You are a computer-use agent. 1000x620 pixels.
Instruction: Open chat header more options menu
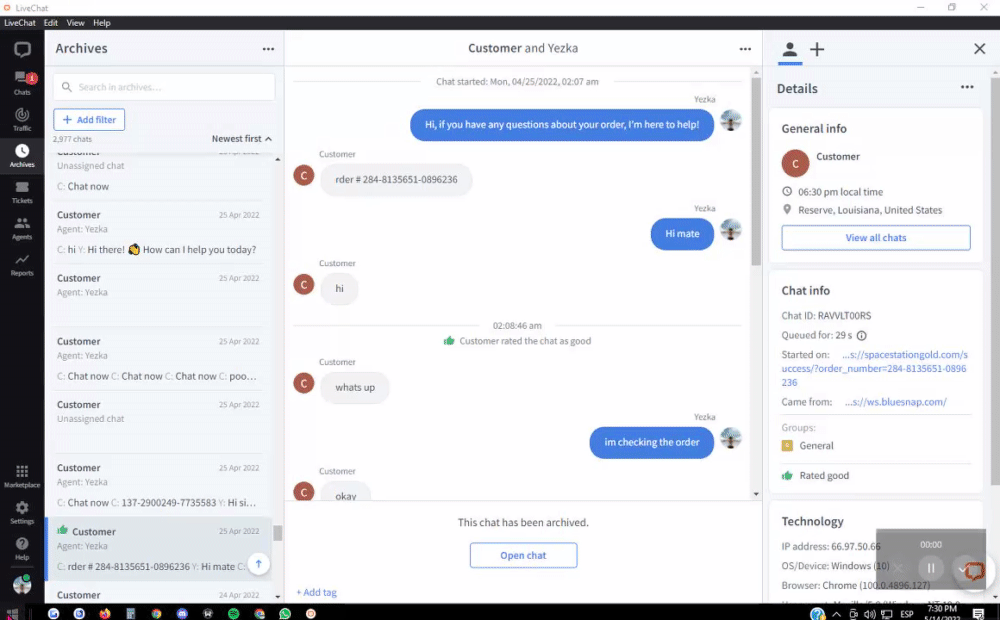(x=745, y=49)
